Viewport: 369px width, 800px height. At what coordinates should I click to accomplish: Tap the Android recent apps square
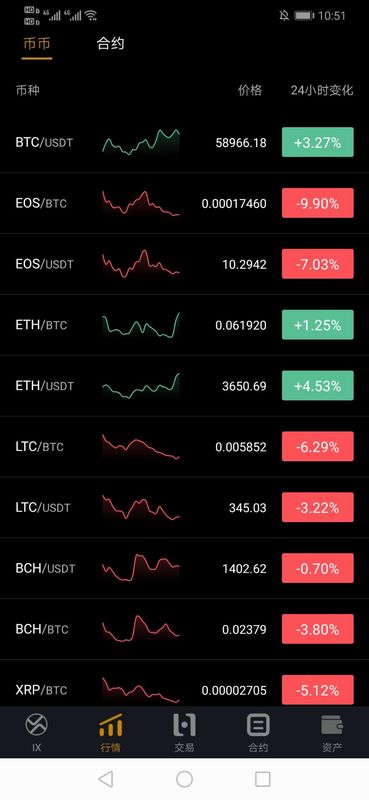tap(262, 779)
